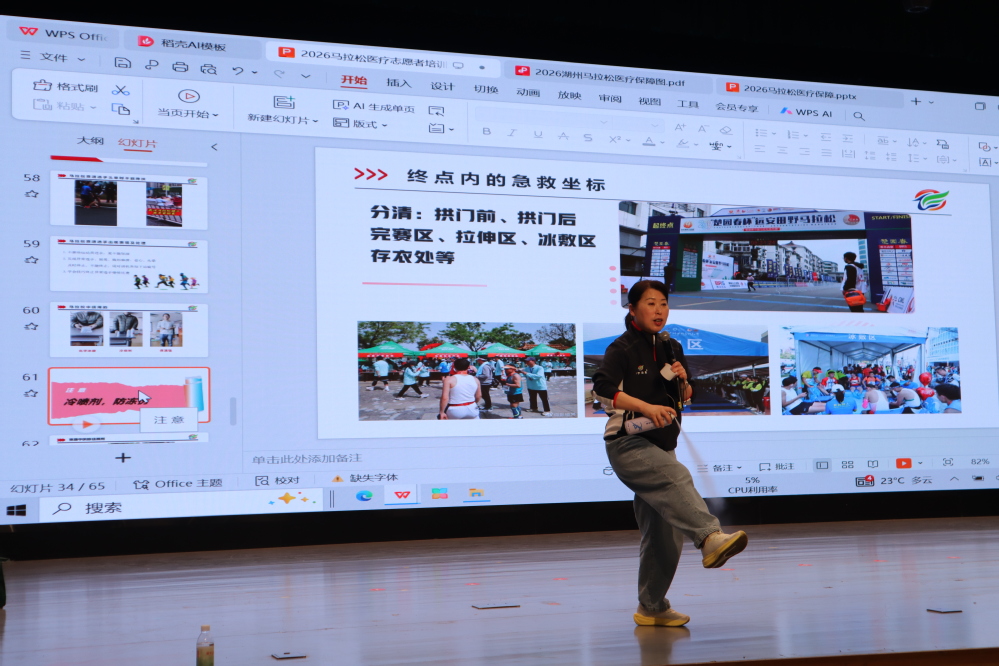Toggle Underline formatting button
This screenshot has width=999, height=666.
pos(537,134)
